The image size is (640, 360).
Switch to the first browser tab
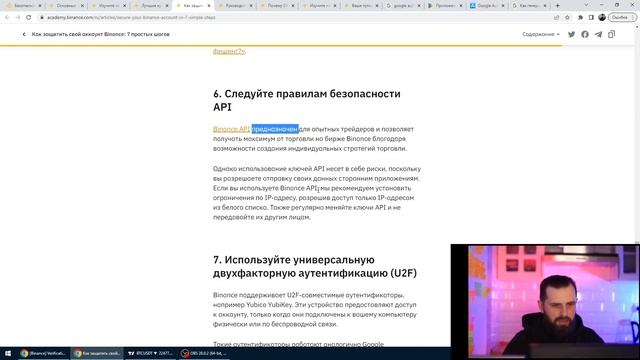click(x=24, y=6)
